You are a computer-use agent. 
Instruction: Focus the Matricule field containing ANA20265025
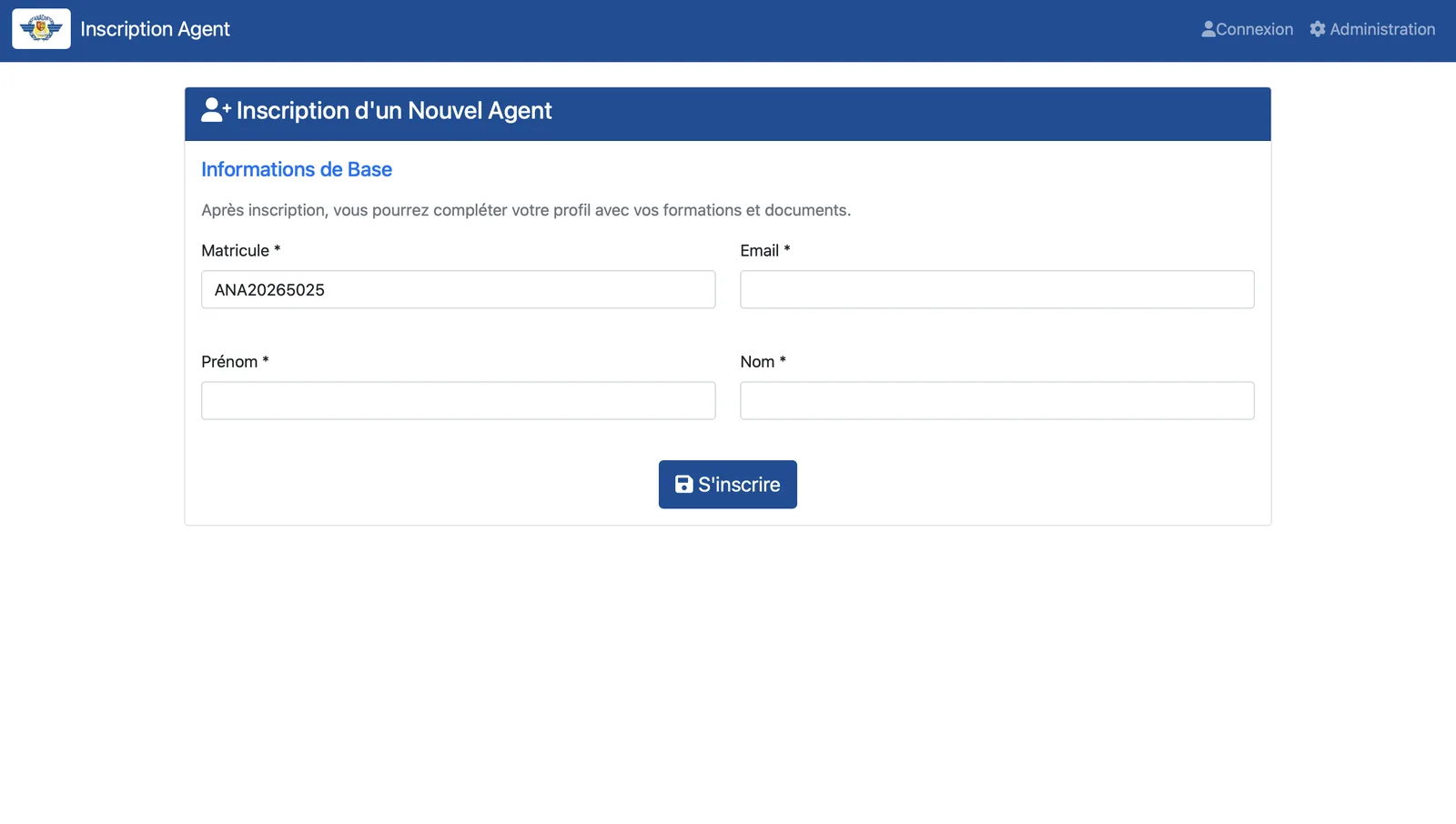point(459,289)
